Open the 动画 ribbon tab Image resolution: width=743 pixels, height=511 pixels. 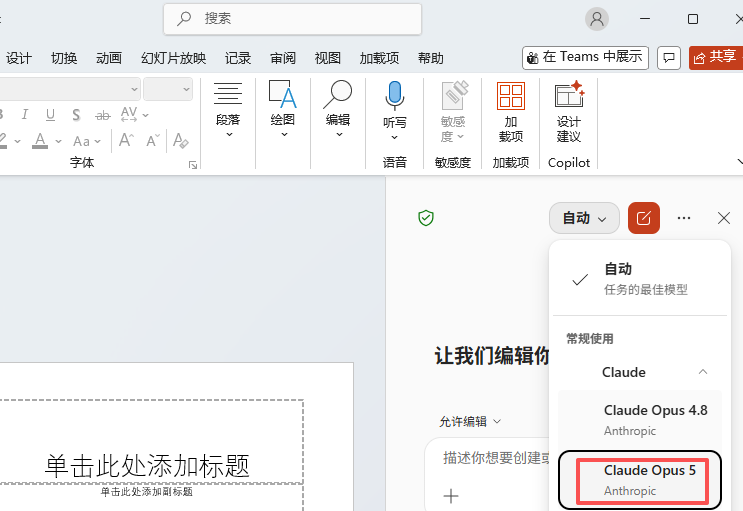pos(109,58)
